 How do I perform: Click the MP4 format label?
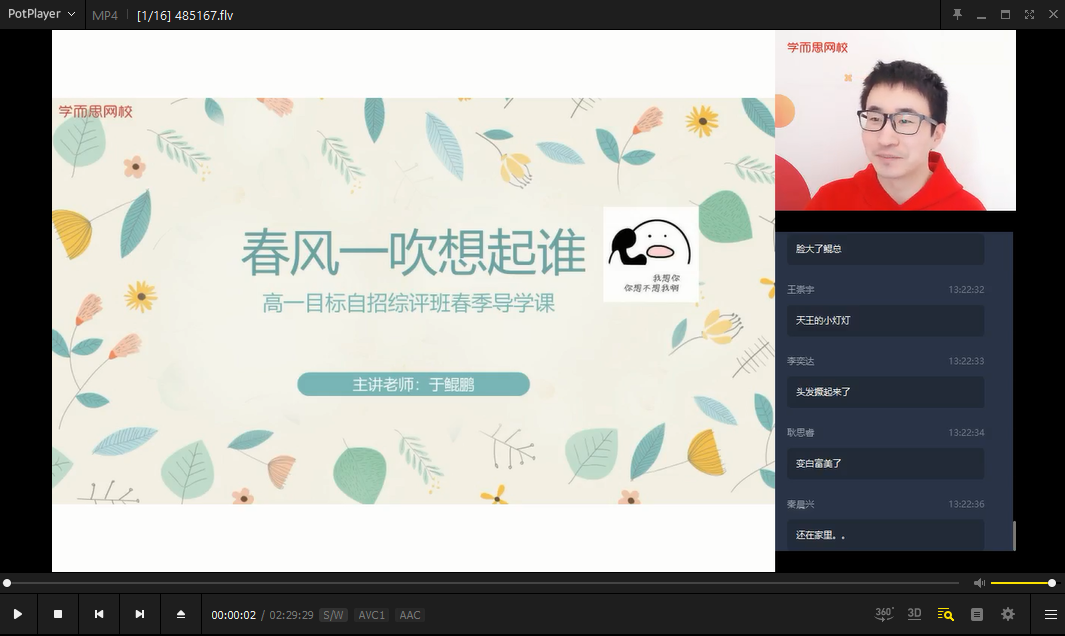pyautogui.click(x=104, y=15)
